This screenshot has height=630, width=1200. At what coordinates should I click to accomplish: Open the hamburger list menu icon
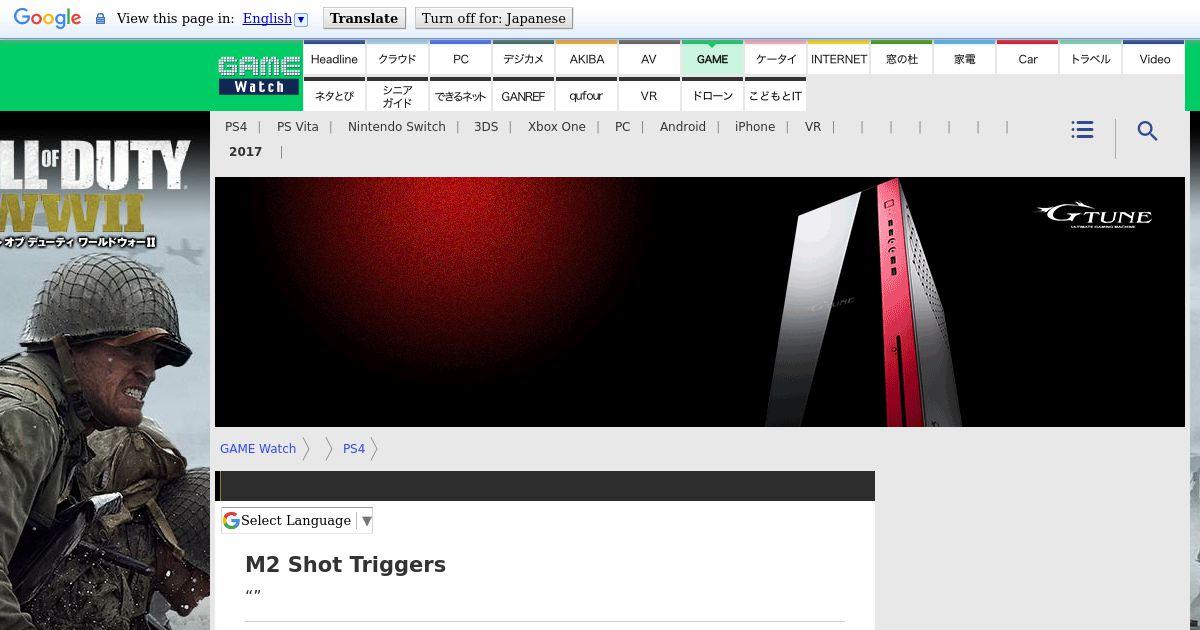click(x=1082, y=130)
